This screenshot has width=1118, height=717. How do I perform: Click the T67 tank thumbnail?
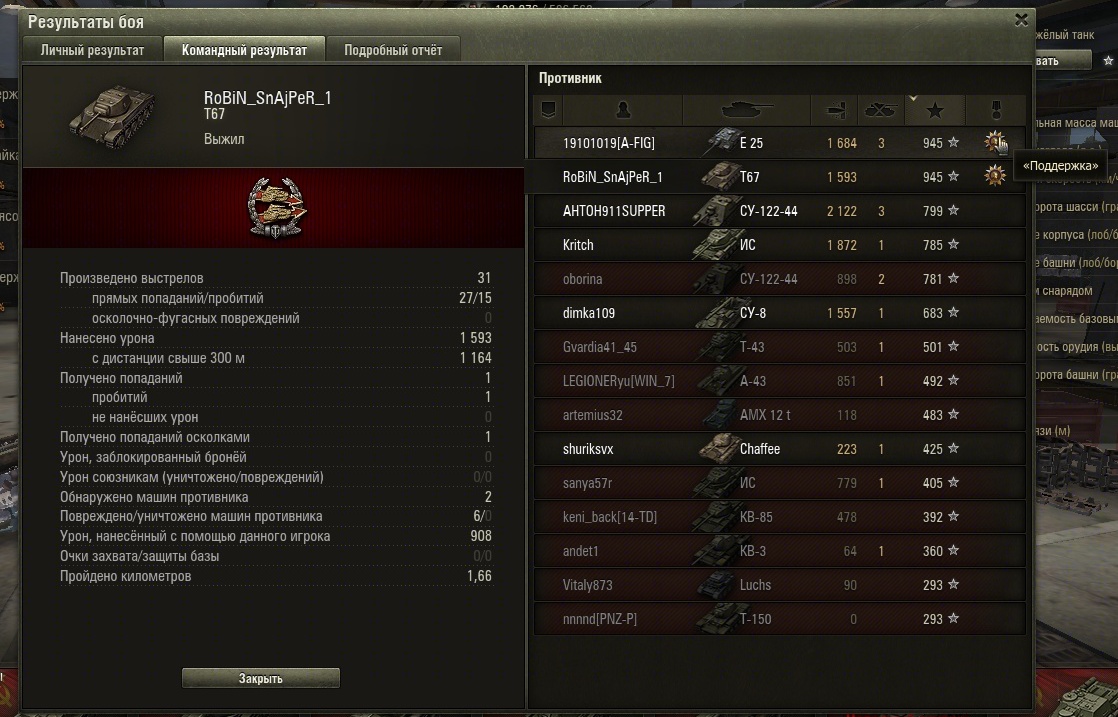[113, 114]
